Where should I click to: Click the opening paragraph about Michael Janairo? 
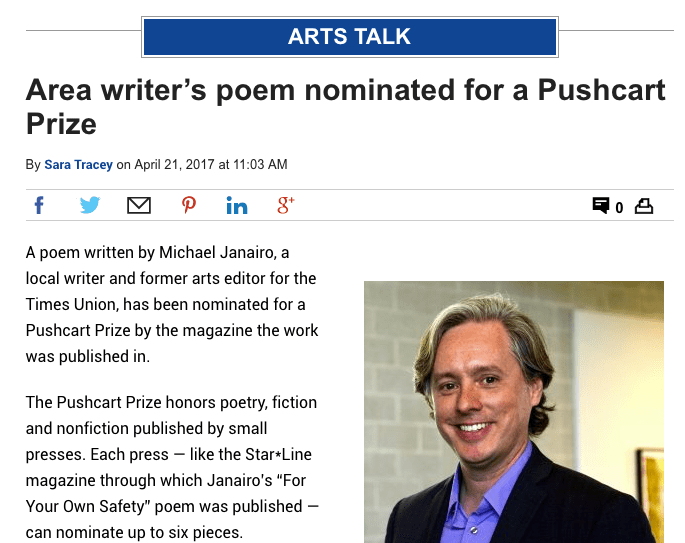tap(171, 304)
